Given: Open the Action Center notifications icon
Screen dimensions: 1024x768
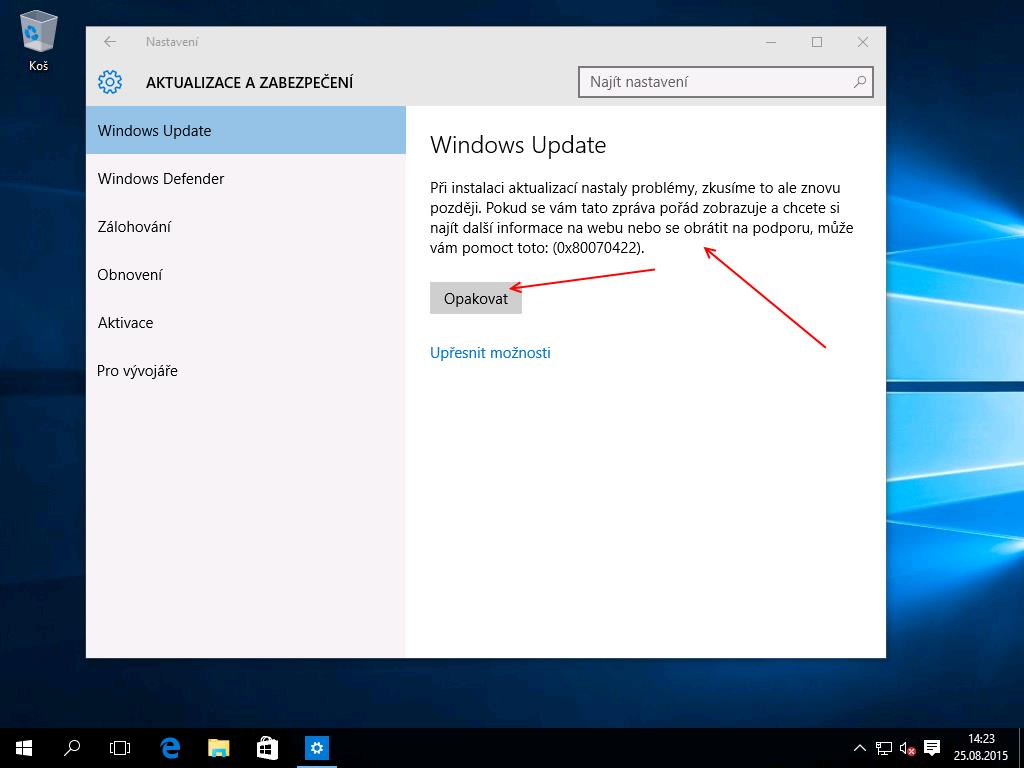Looking at the screenshot, I should (932, 748).
